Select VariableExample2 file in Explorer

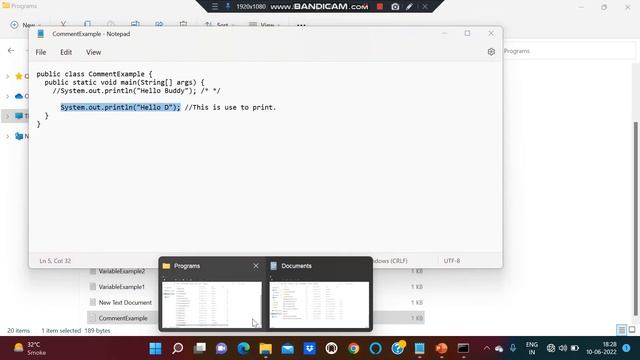(121, 271)
